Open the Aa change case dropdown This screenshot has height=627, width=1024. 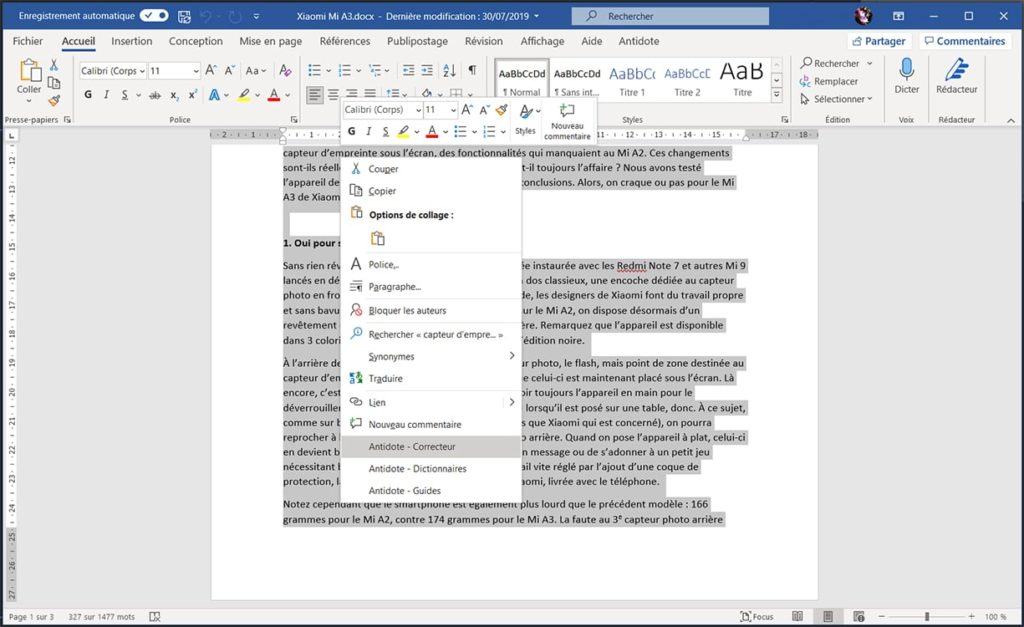pos(255,70)
